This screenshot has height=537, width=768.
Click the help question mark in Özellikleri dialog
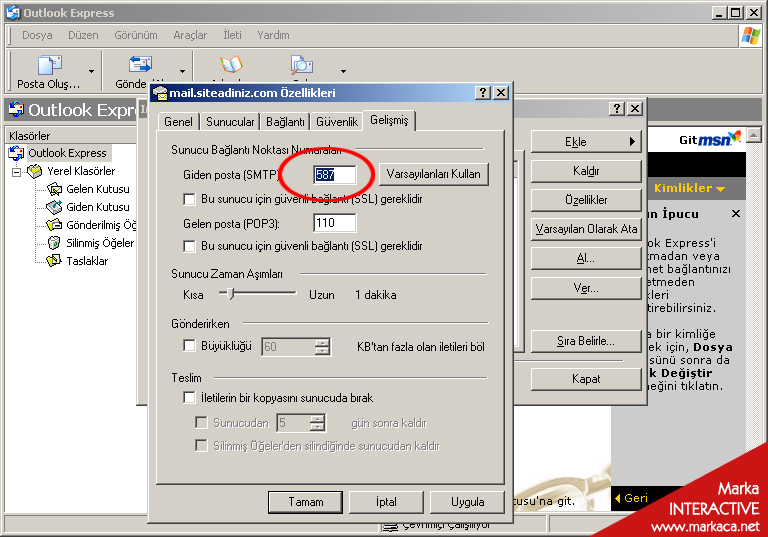(x=482, y=93)
